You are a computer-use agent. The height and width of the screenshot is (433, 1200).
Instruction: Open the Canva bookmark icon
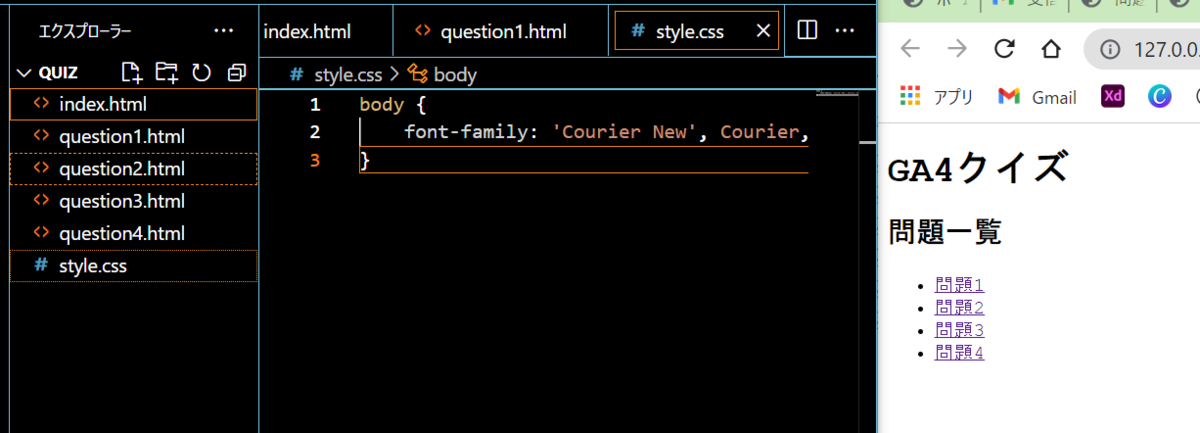(x=1159, y=96)
